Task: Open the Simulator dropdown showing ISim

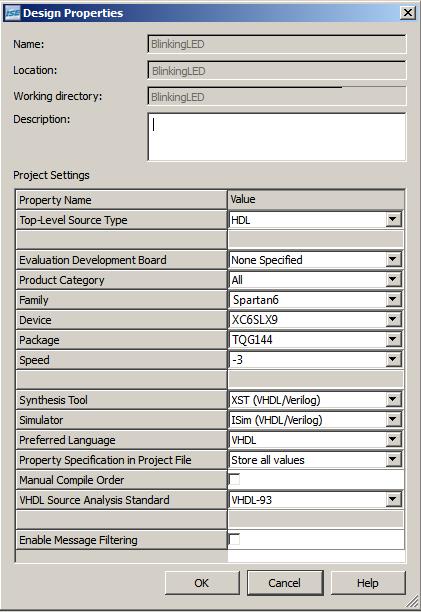Action: pos(393,419)
